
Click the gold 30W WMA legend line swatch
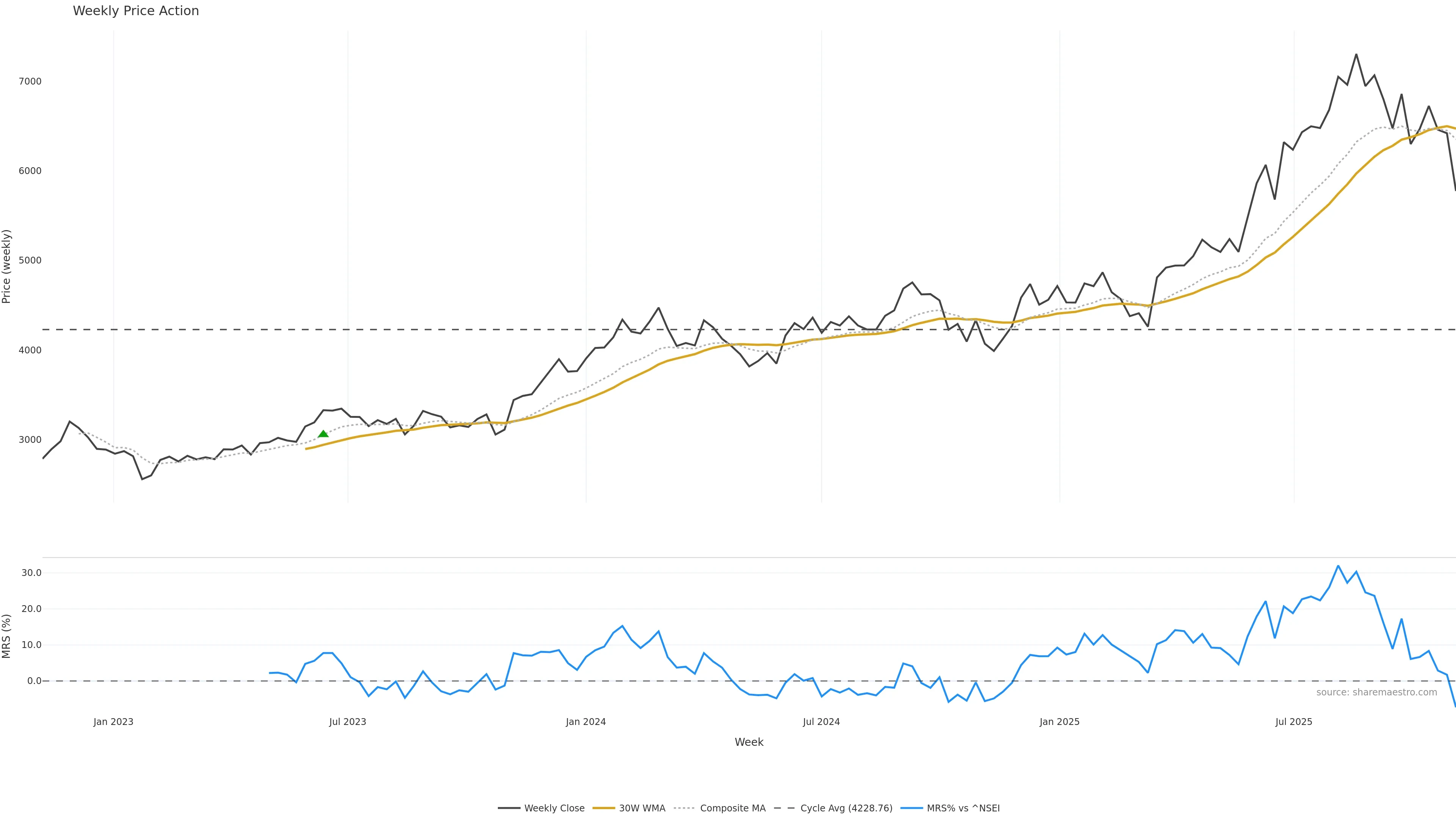(x=603, y=808)
